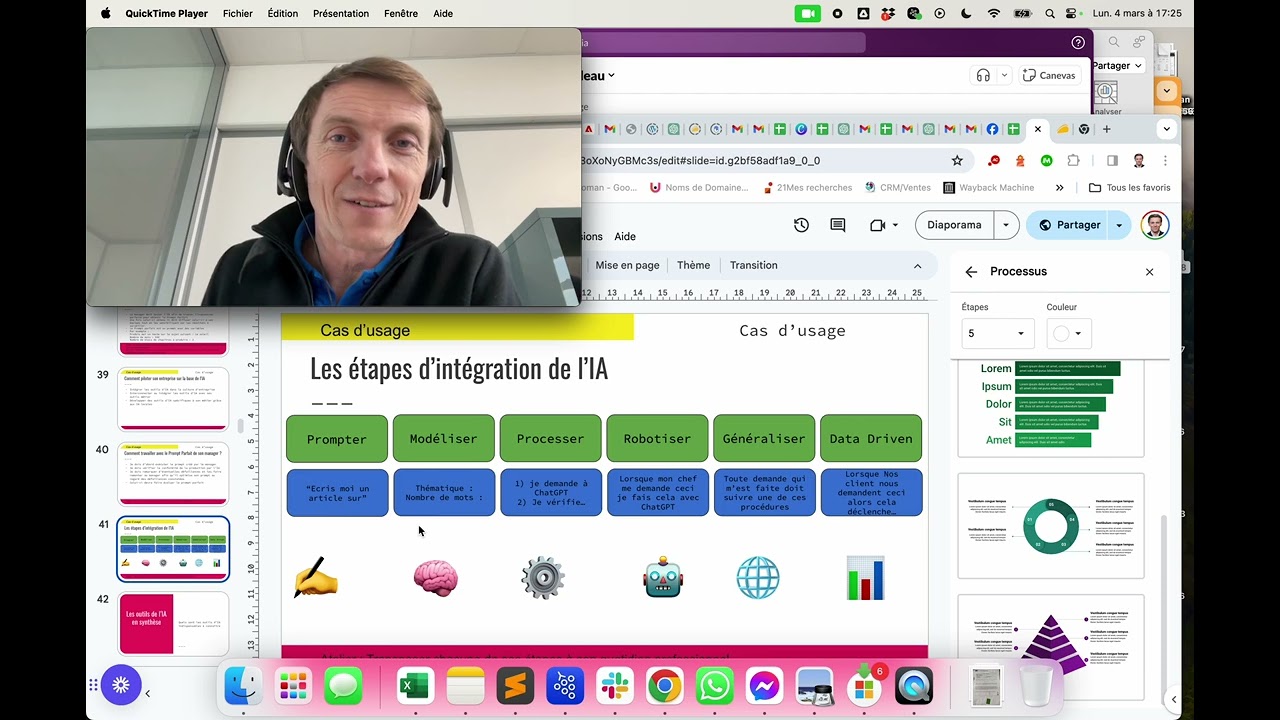1280x720 pixels.
Task: Select the bar chart image on slide
Action: [866, 578]
